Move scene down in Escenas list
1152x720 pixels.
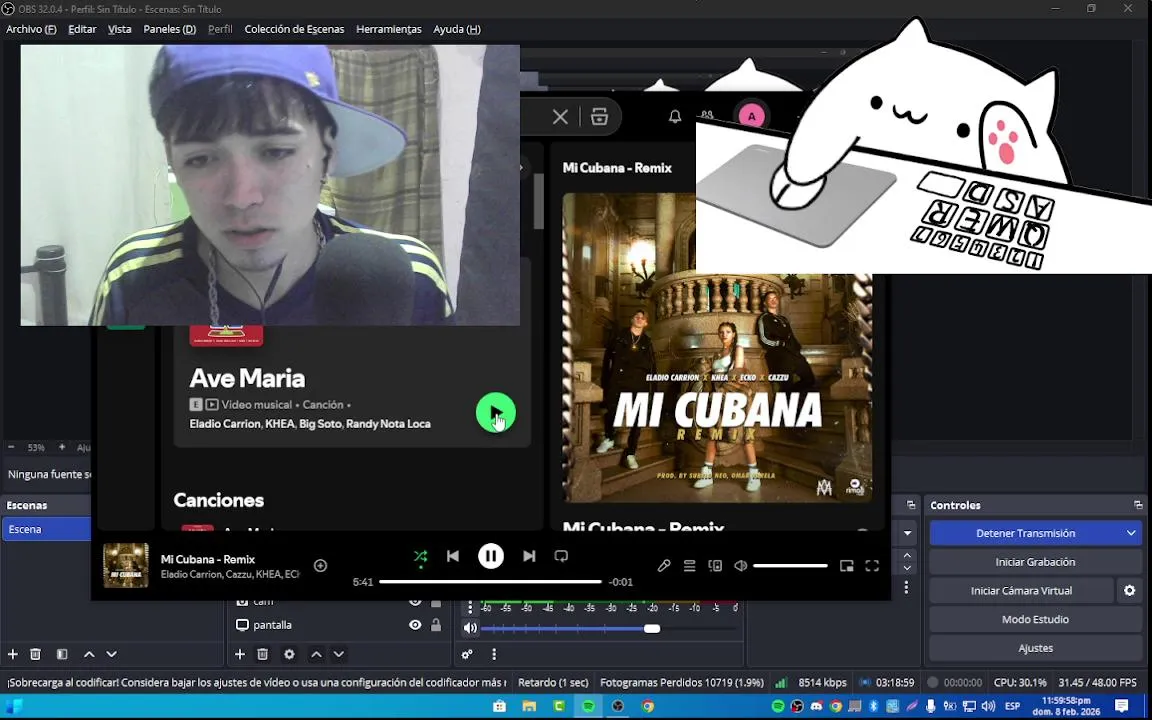point(112,654)
